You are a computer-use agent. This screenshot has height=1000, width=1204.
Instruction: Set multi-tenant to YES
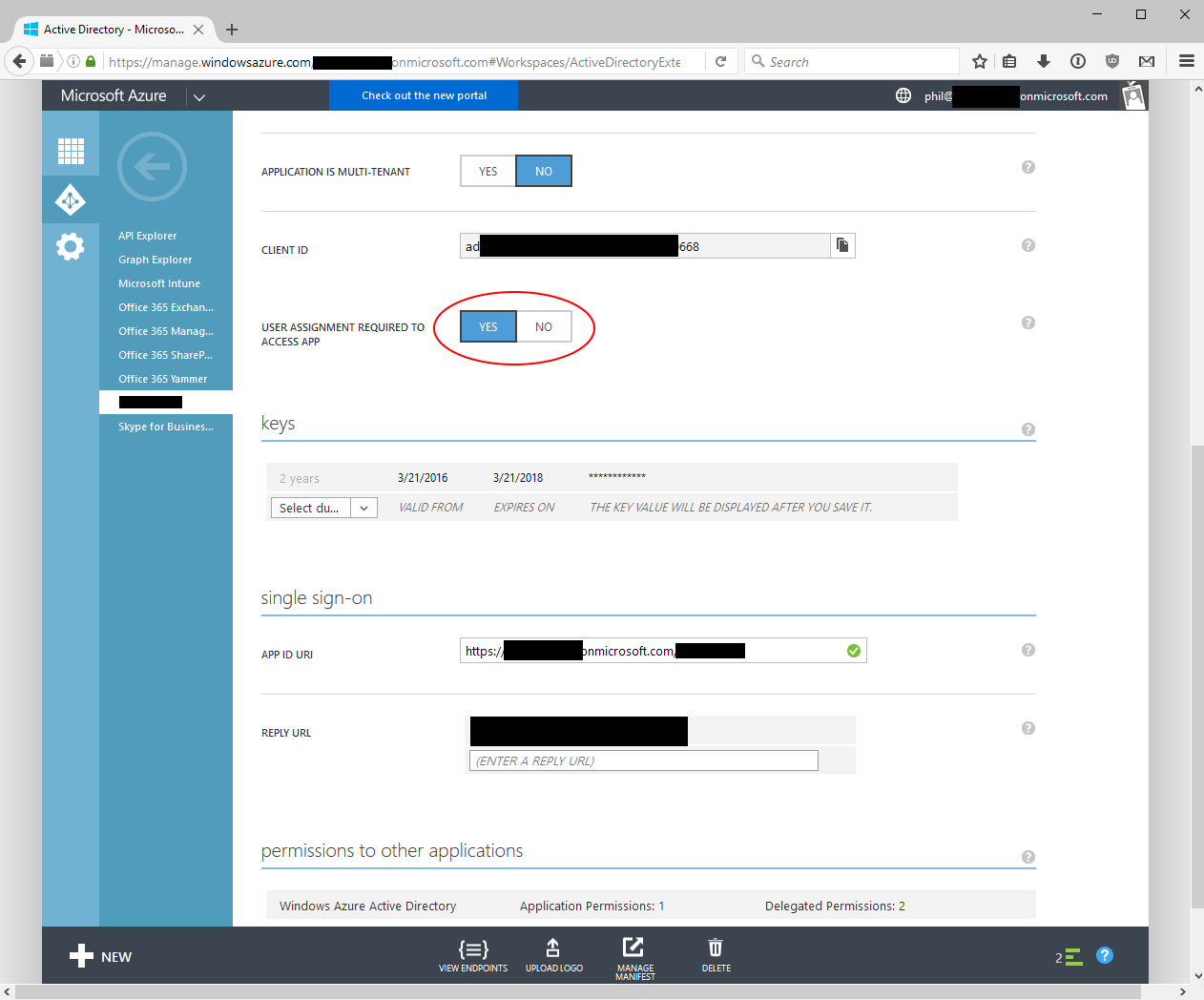pos(488,171)
